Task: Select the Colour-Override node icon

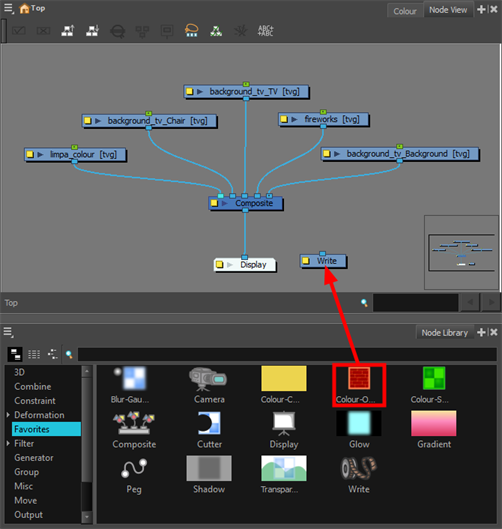Action: pos(359,378)
